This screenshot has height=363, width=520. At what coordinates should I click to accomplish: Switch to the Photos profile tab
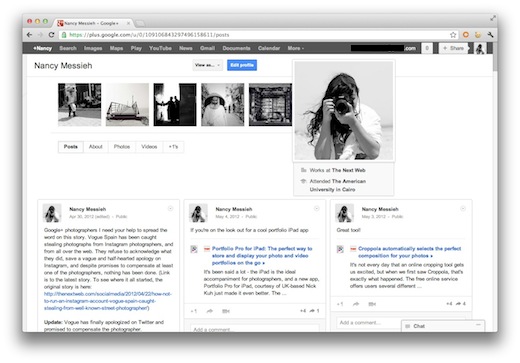(x=122, y=147)
